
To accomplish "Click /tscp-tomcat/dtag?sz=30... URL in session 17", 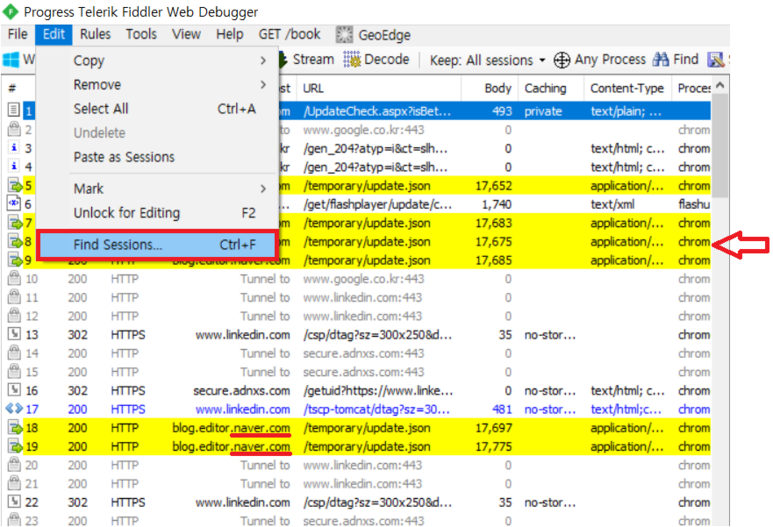I will coord(376,409).
